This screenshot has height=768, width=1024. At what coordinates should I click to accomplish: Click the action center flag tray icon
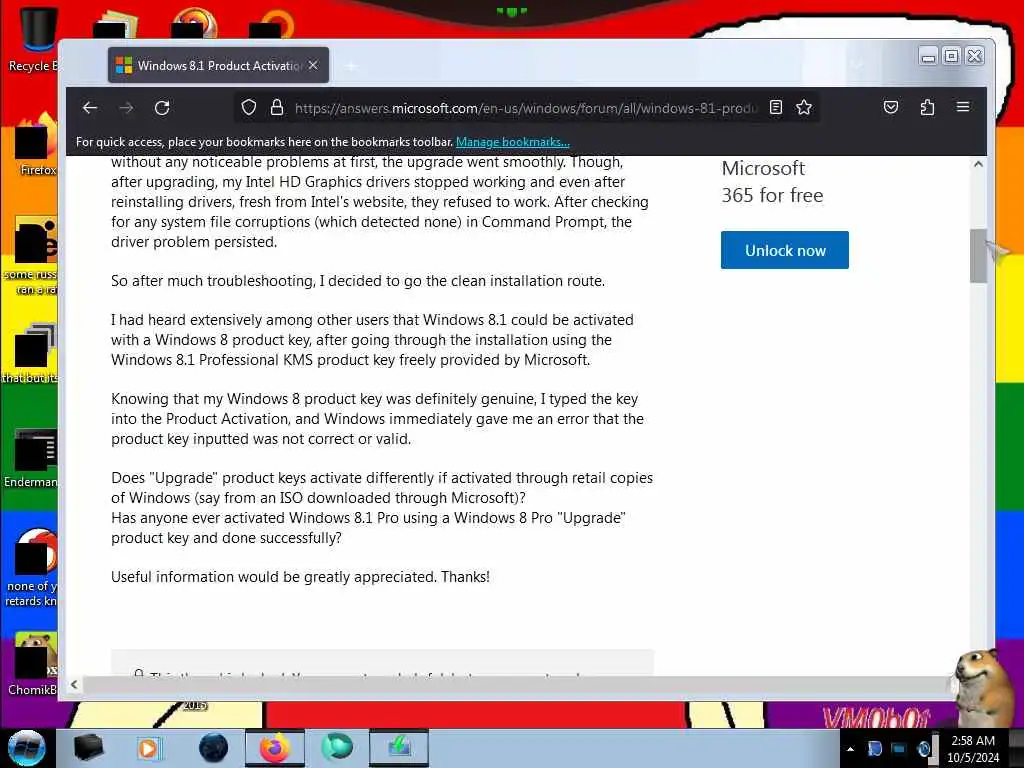pos(874,749)
